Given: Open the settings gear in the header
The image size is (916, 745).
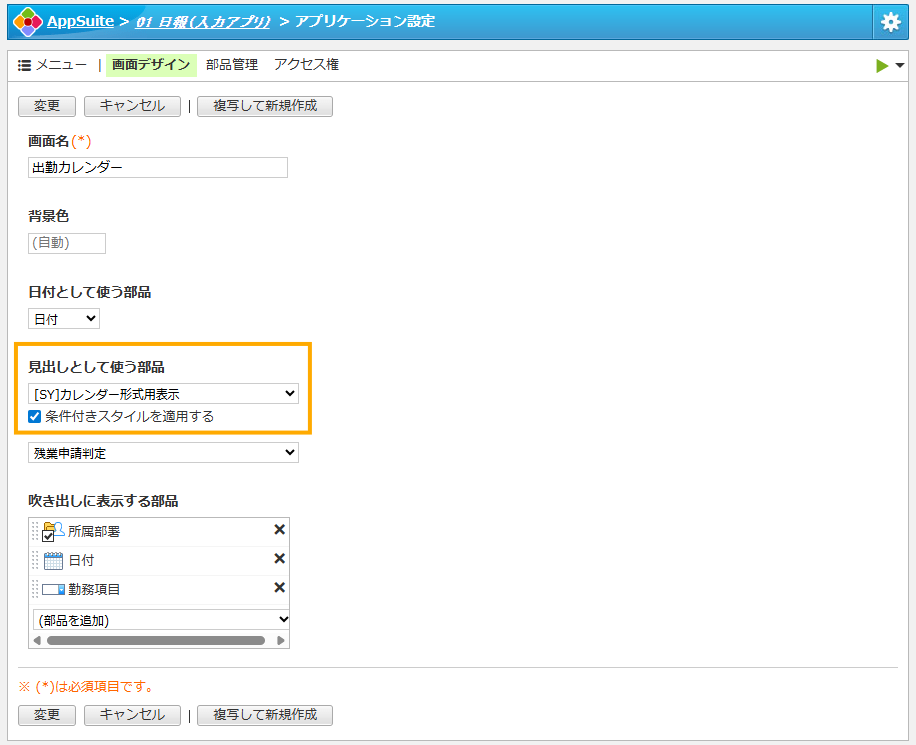Looking at the screenshot, I should click(890, 22).
